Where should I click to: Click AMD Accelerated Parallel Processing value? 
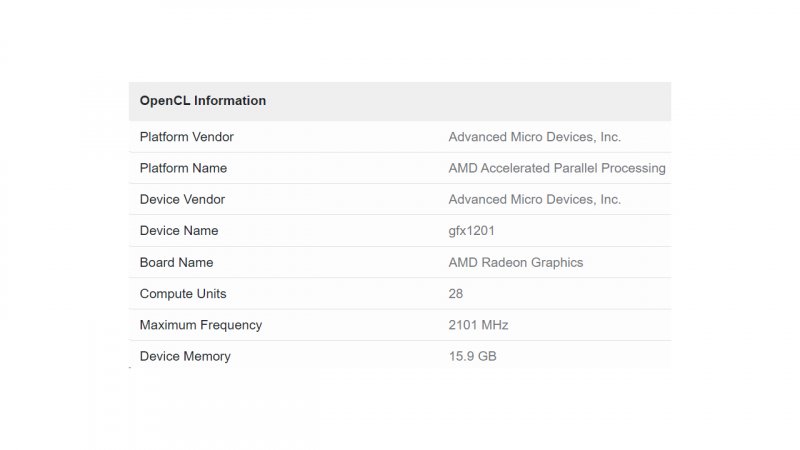(x=556, y=168)
